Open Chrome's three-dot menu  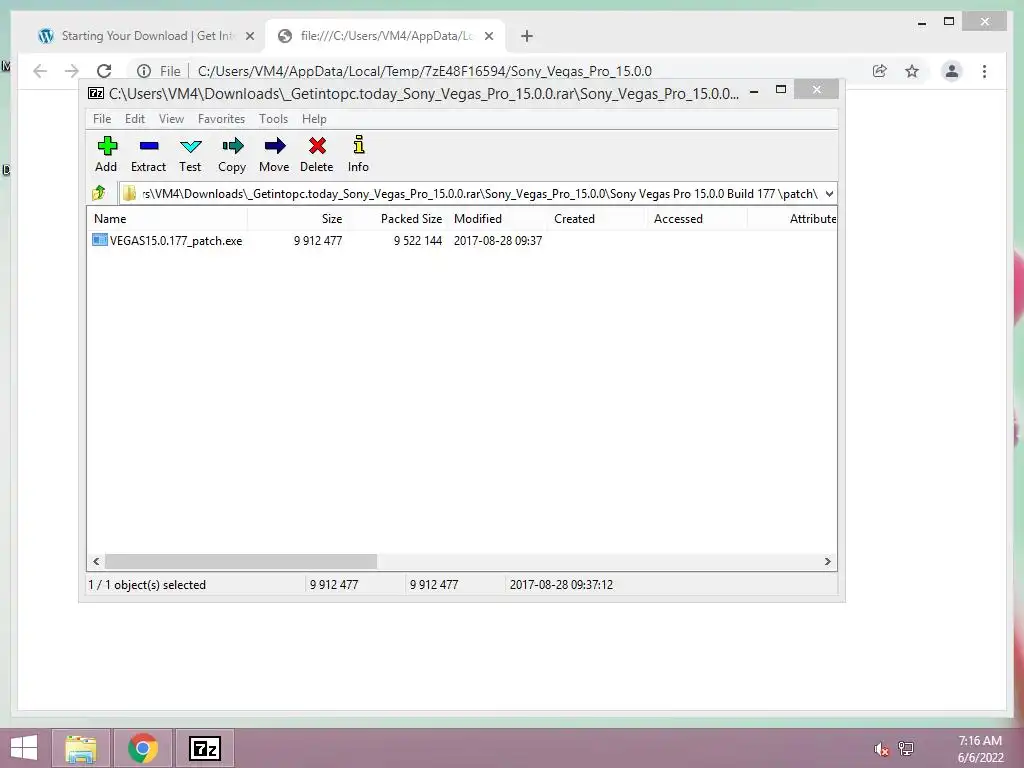984,71
